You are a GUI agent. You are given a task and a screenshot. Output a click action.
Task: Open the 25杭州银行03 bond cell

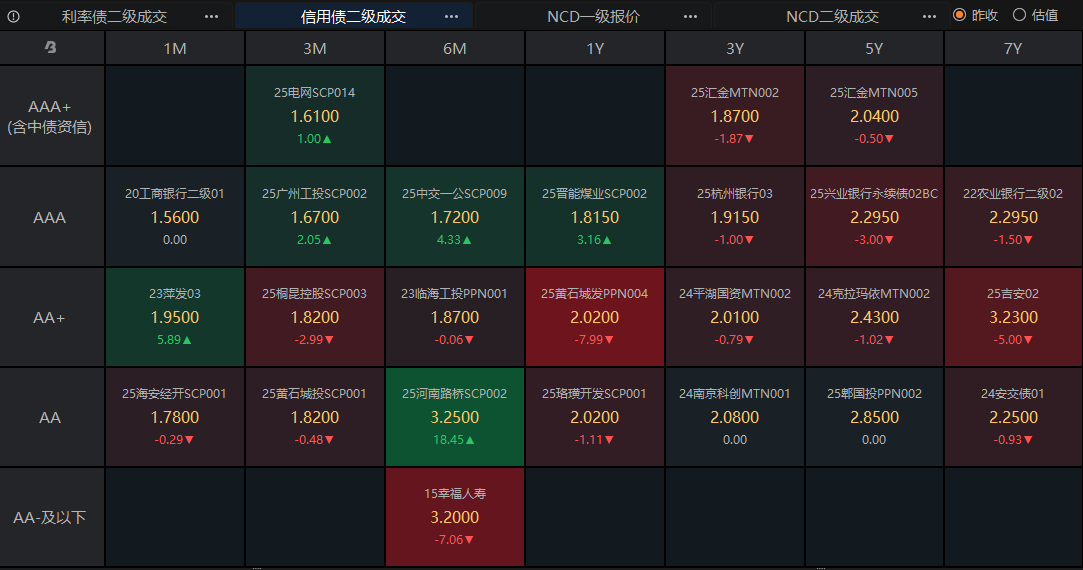pos(735,217)
